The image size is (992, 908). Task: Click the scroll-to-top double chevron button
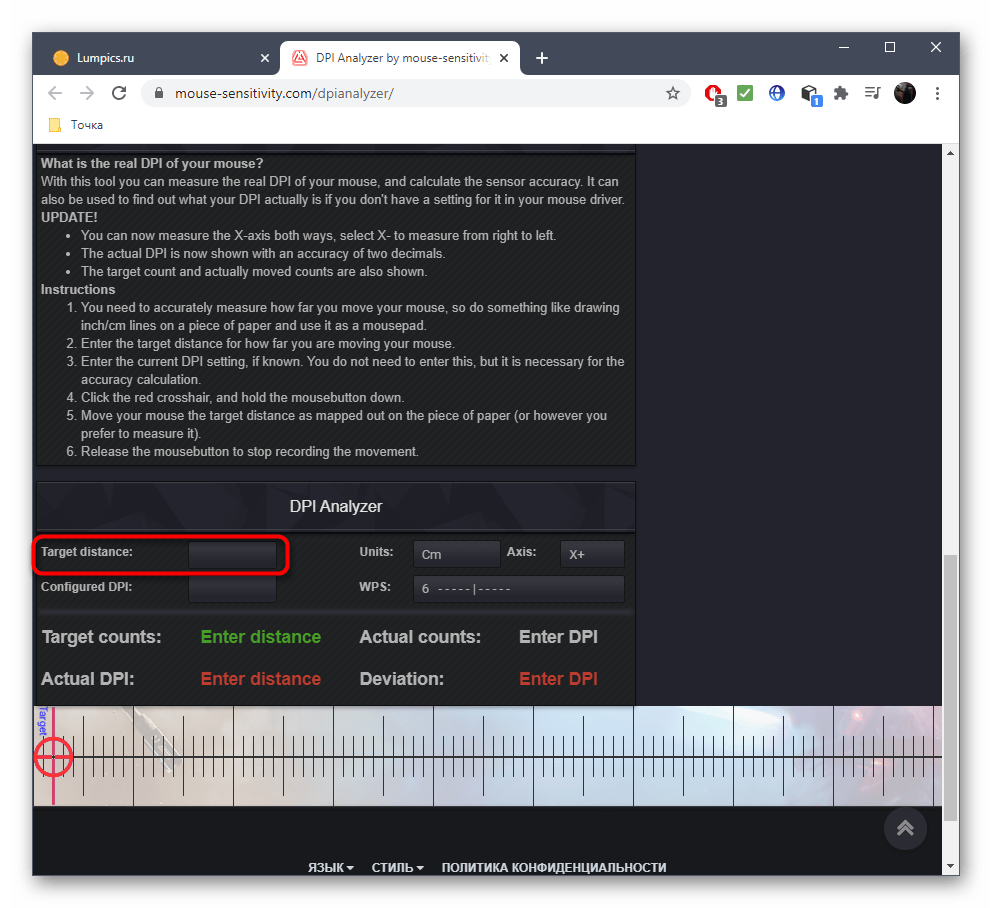(x=905, y=827)
